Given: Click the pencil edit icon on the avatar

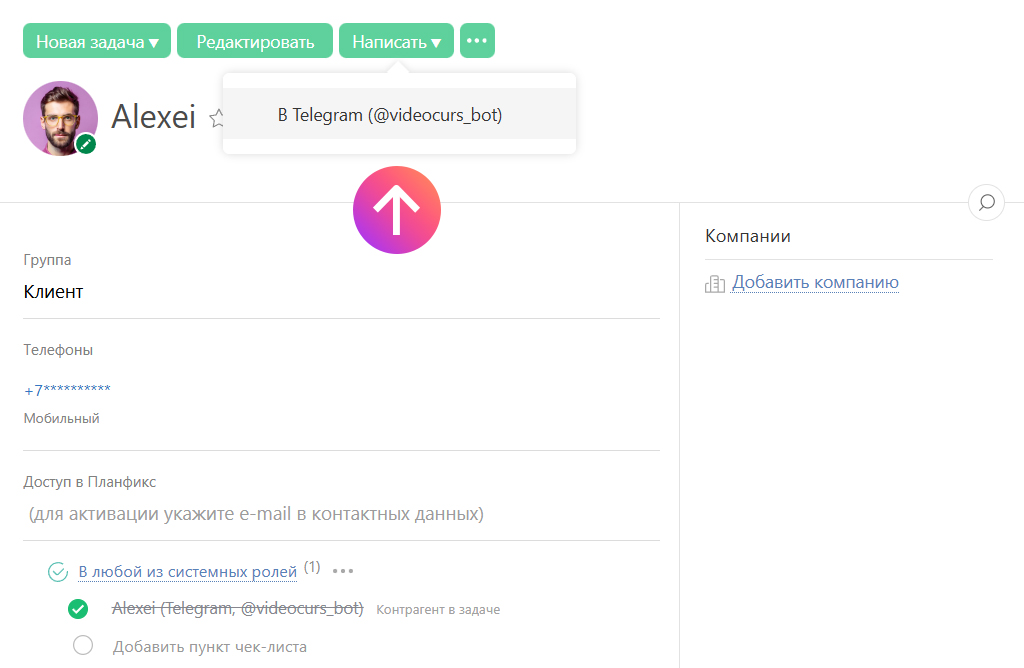Looking at the screenshot, I should pos(87,144).
